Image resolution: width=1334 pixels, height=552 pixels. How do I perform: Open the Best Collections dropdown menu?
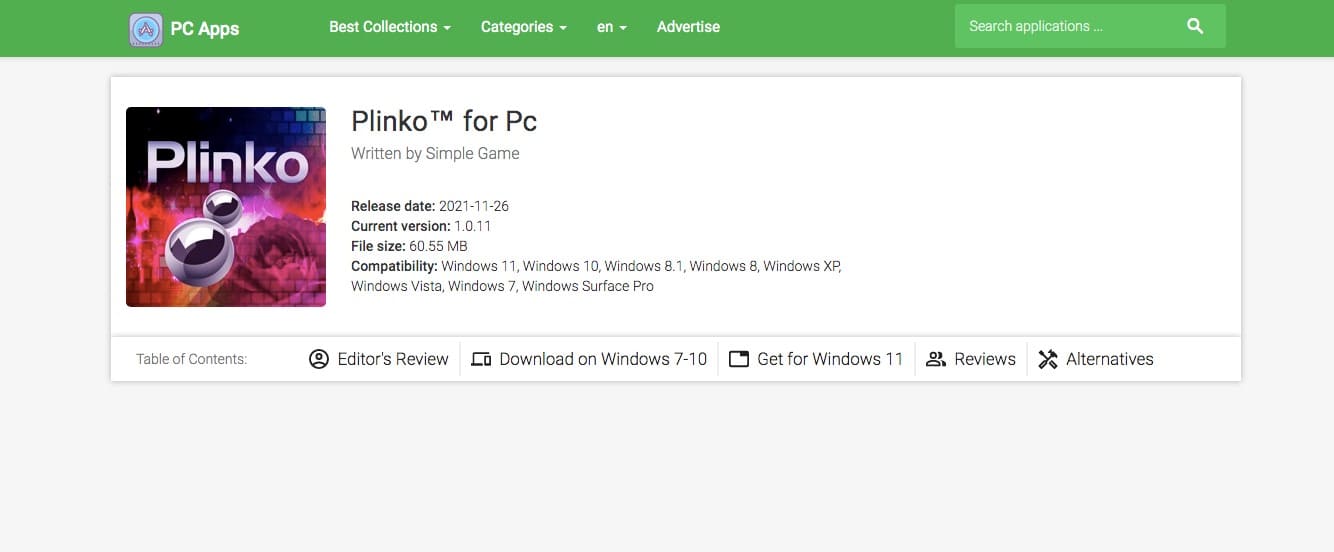pos(390,27)
